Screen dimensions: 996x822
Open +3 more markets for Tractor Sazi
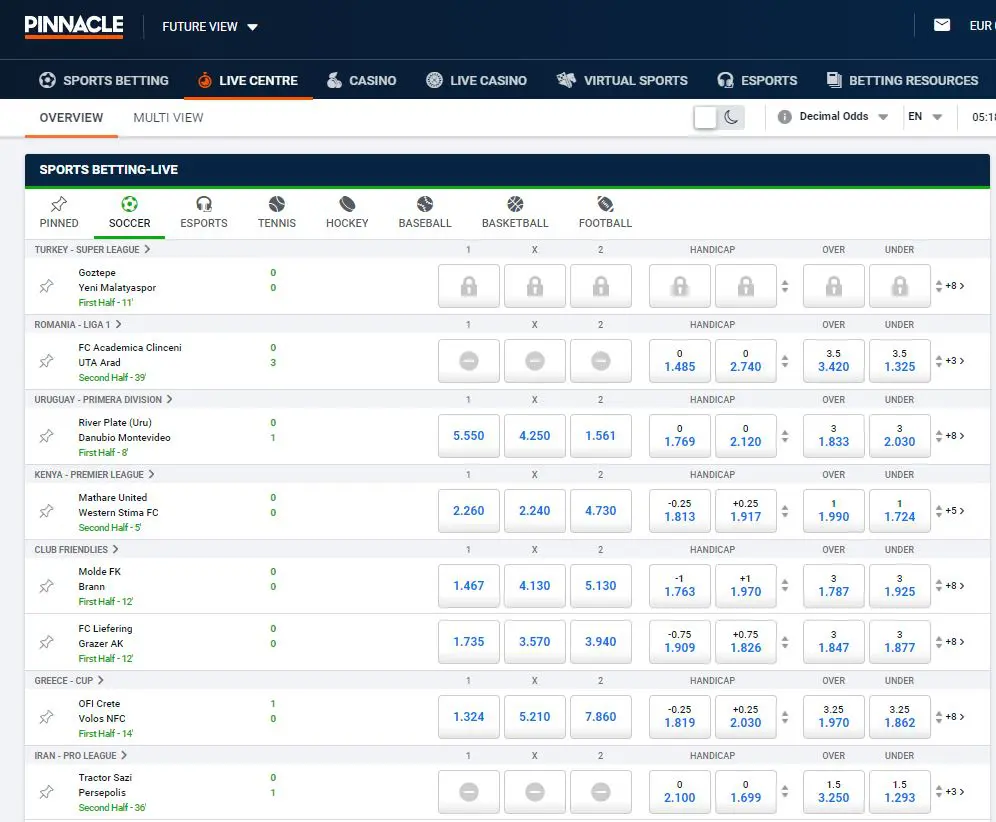tap(955, 792)
